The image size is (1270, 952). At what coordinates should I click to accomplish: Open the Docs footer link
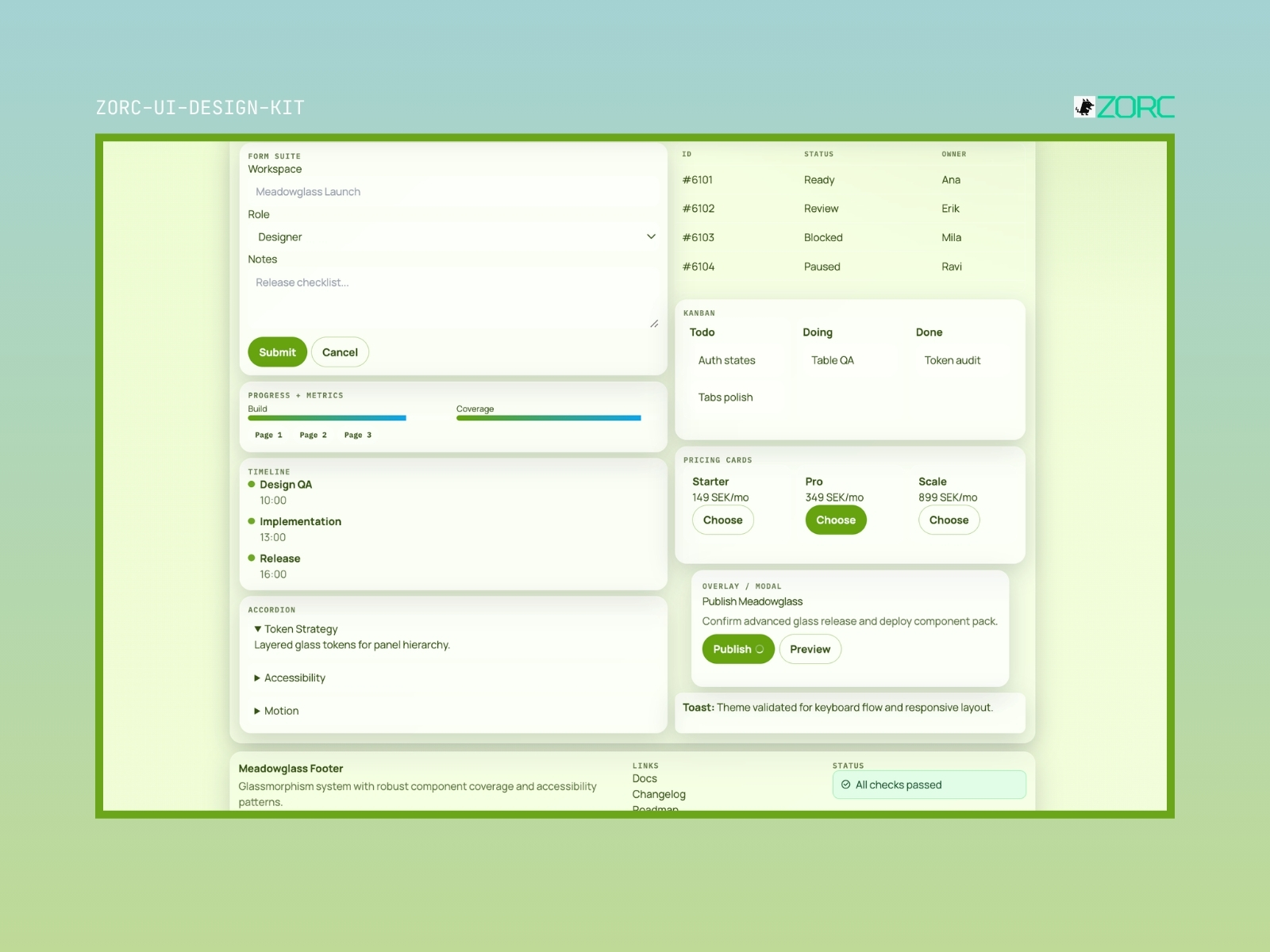point(645,778)
